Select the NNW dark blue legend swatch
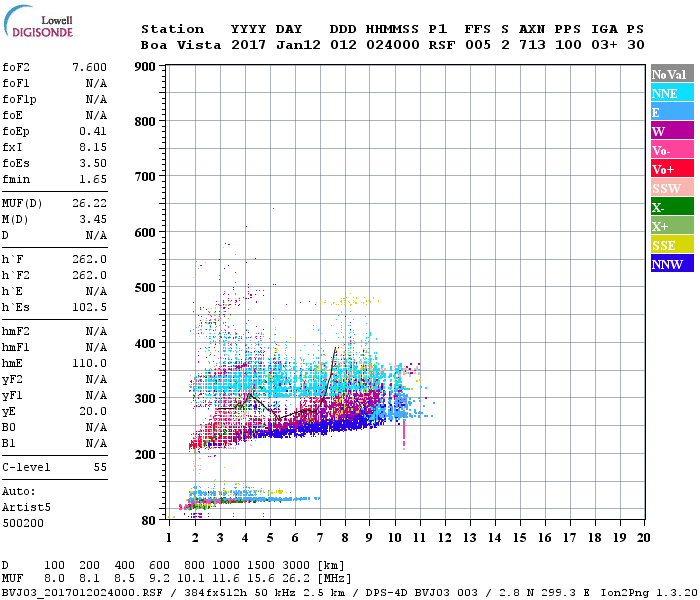This screenshot has height=600, width=700. coord(672,263)
